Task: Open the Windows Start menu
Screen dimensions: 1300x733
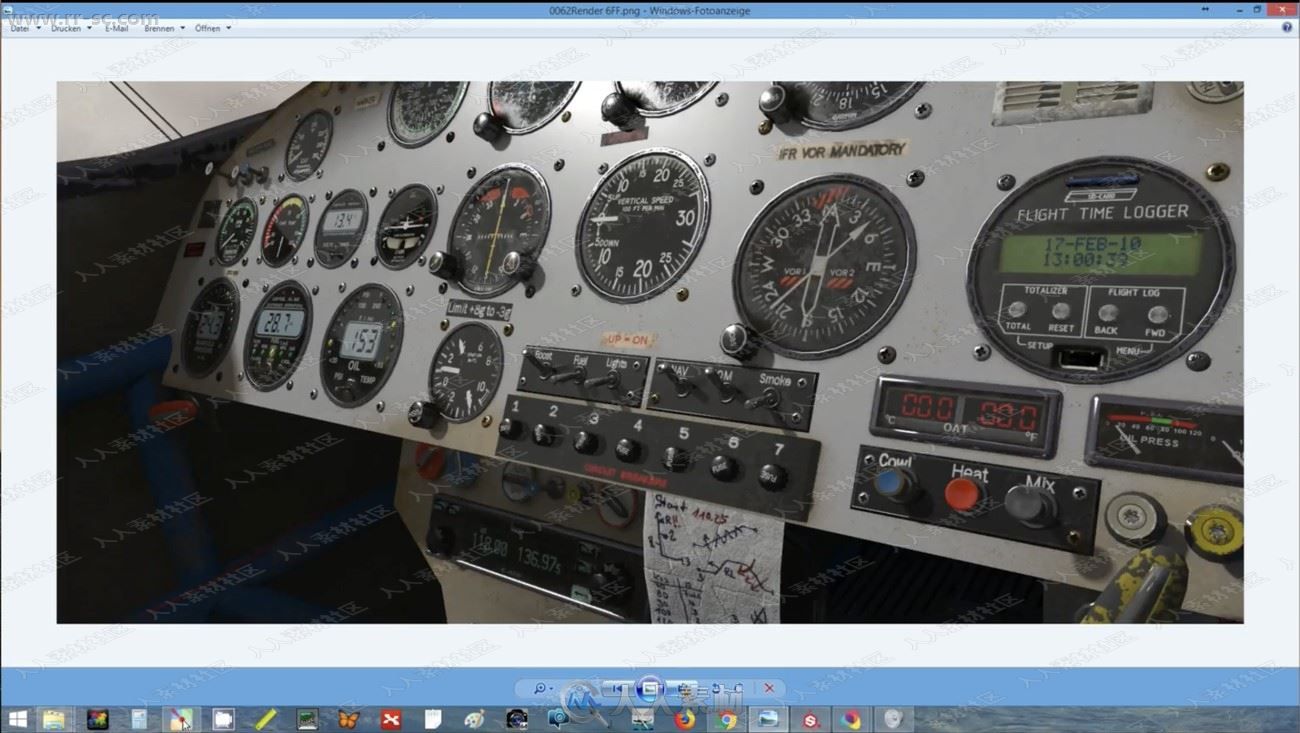Action: coord(17,719)
